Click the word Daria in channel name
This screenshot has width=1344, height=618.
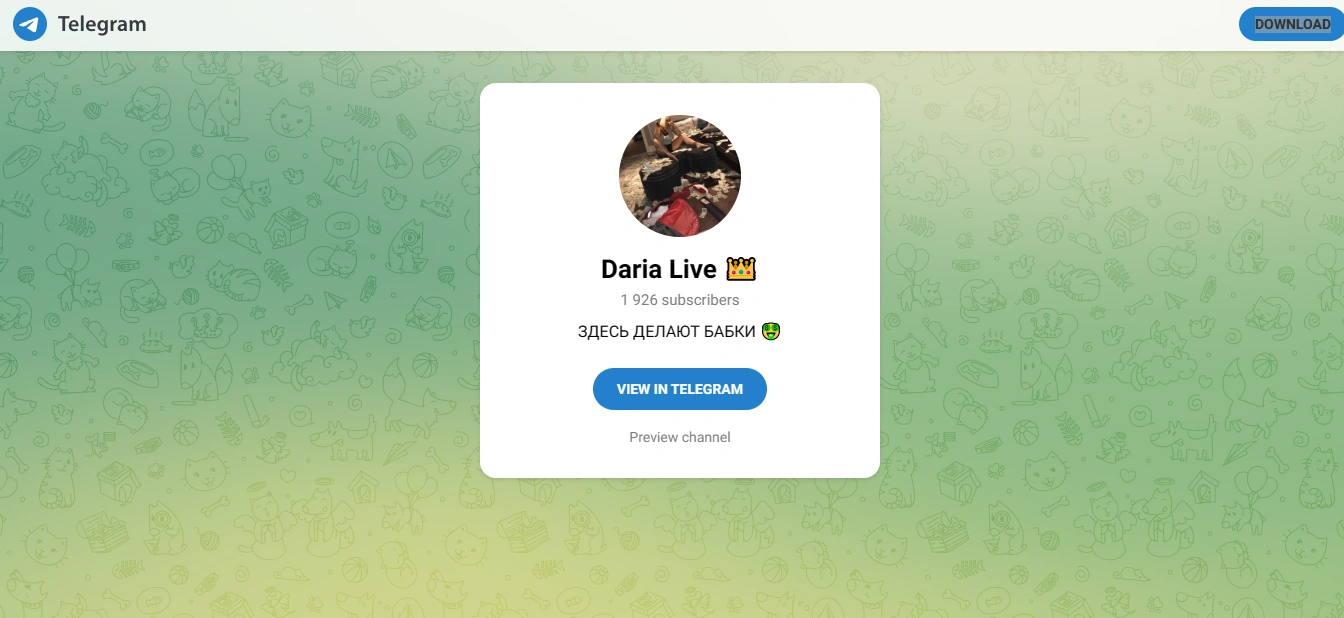click(632, 269)
